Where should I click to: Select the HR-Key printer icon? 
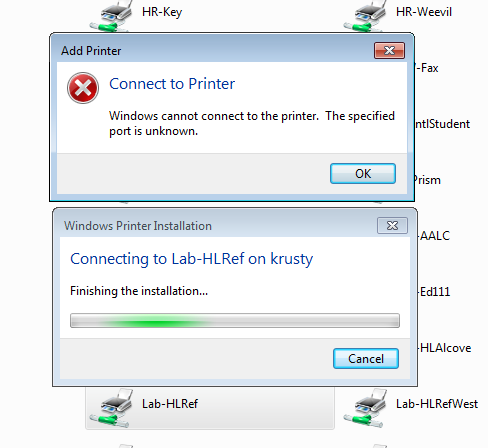113,15
